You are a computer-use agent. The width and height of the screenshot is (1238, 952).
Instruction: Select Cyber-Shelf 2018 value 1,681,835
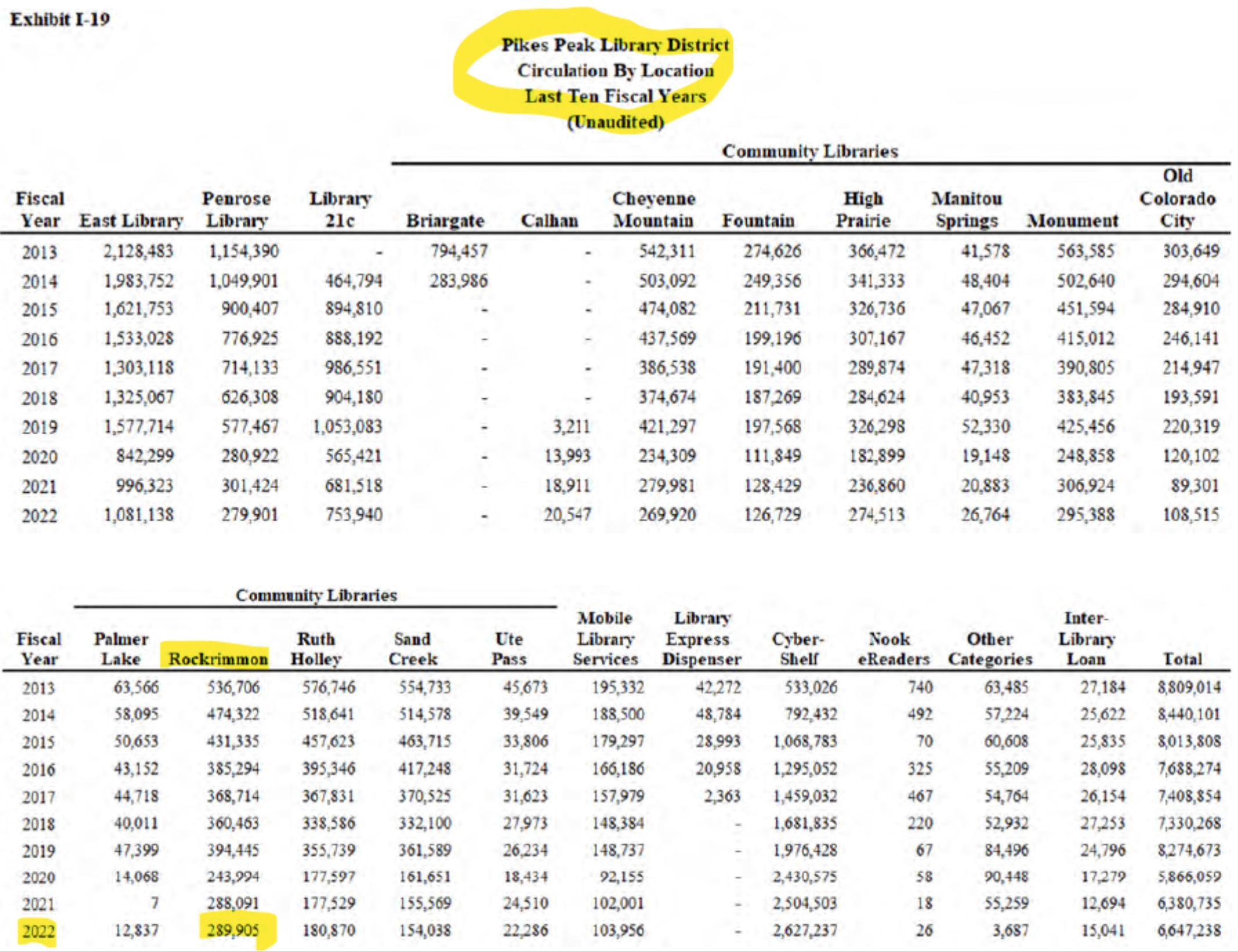coord(805,823)
